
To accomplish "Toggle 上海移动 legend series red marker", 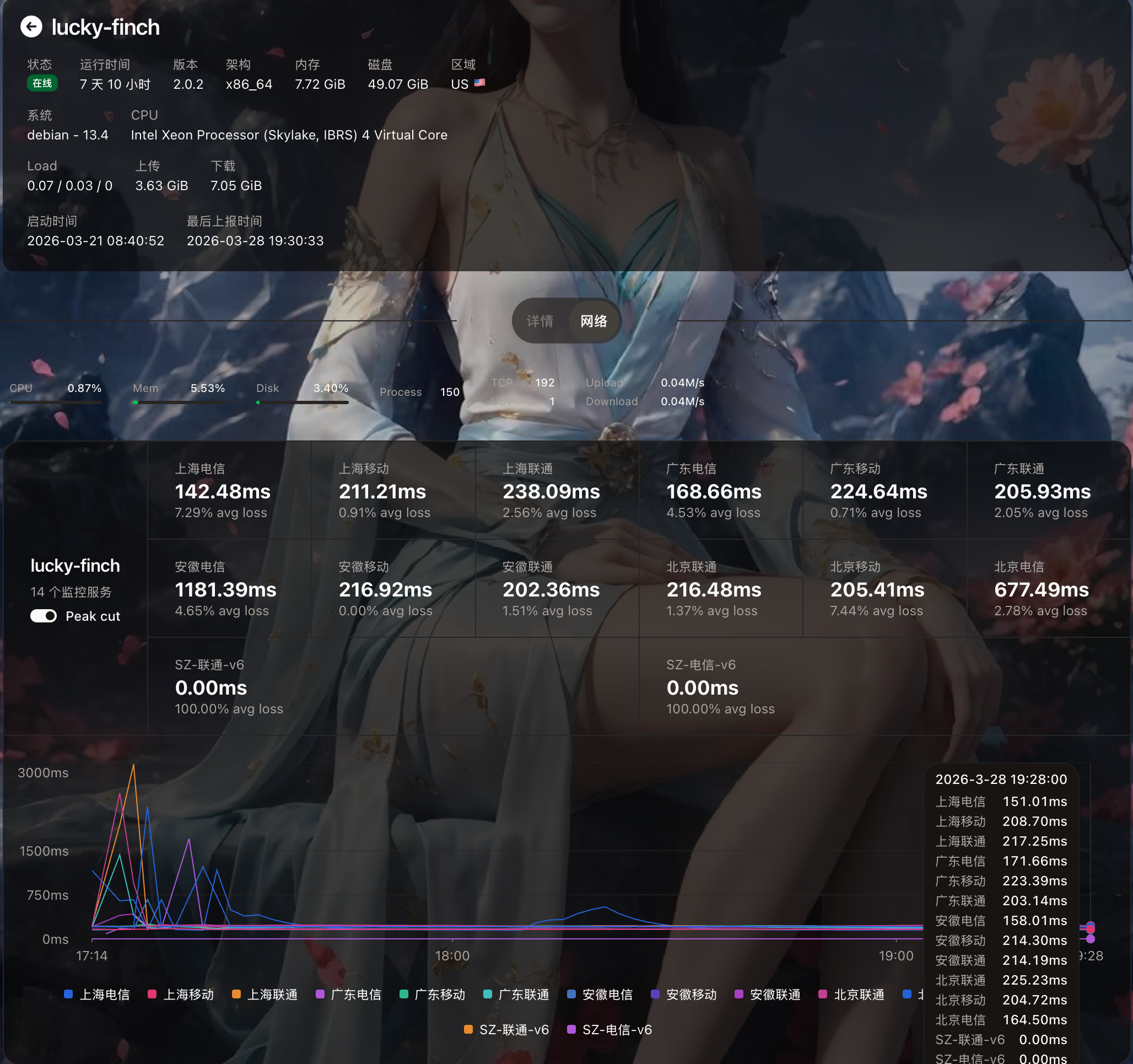I will pyautogui.click(x=152, y=994).
